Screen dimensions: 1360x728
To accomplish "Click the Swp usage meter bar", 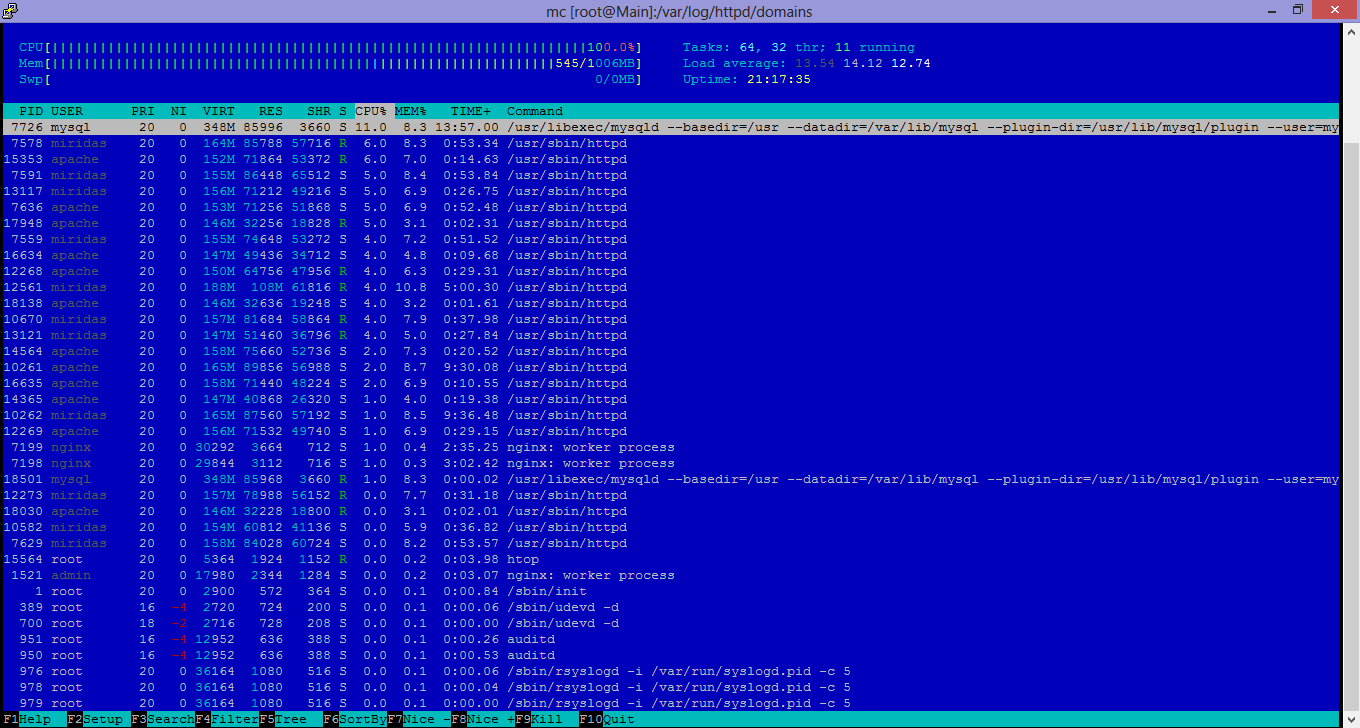I will pos(330,79).
